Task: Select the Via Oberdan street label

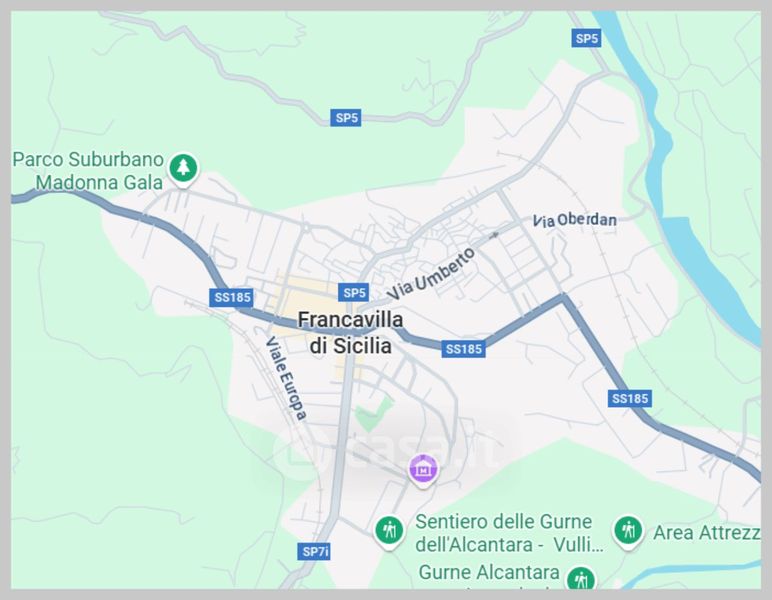Action: pos(575,220)
